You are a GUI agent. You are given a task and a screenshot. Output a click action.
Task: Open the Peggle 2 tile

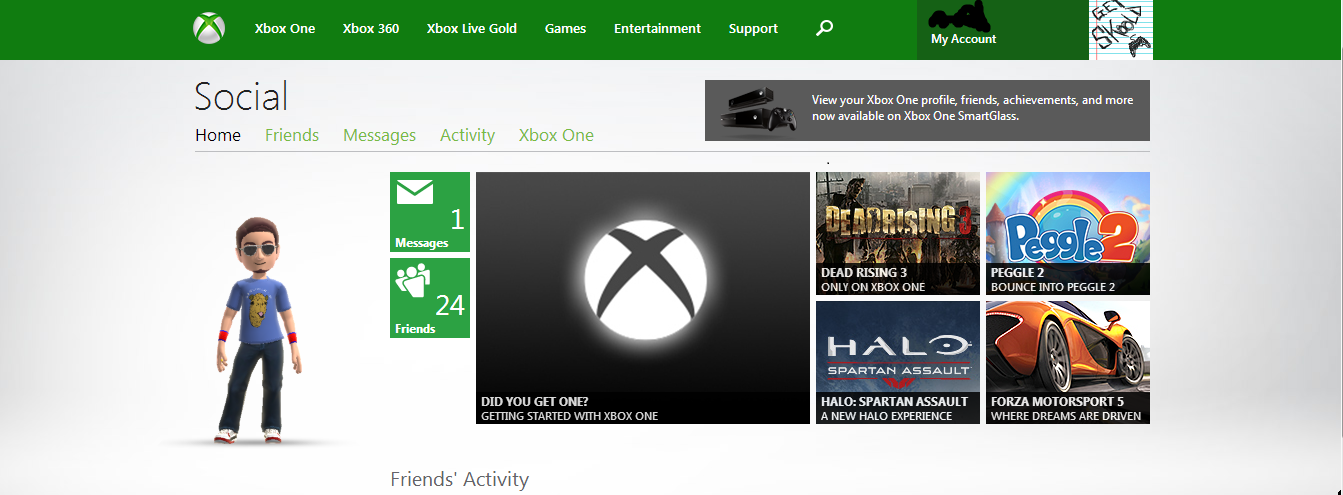(1068, 233)
